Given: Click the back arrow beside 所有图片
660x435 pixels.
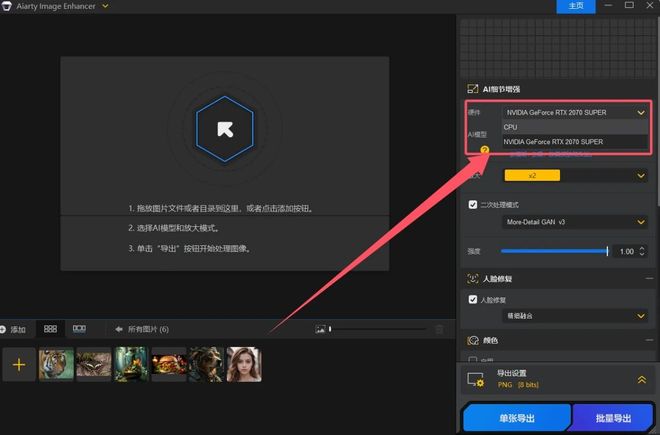Looking at the screenshot, I should 119,329.
